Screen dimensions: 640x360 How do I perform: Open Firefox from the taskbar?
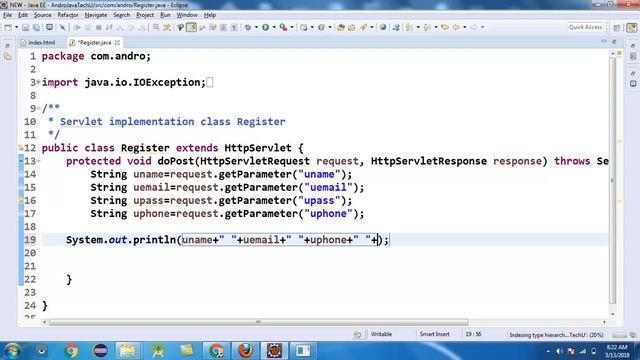coord(245,351)
